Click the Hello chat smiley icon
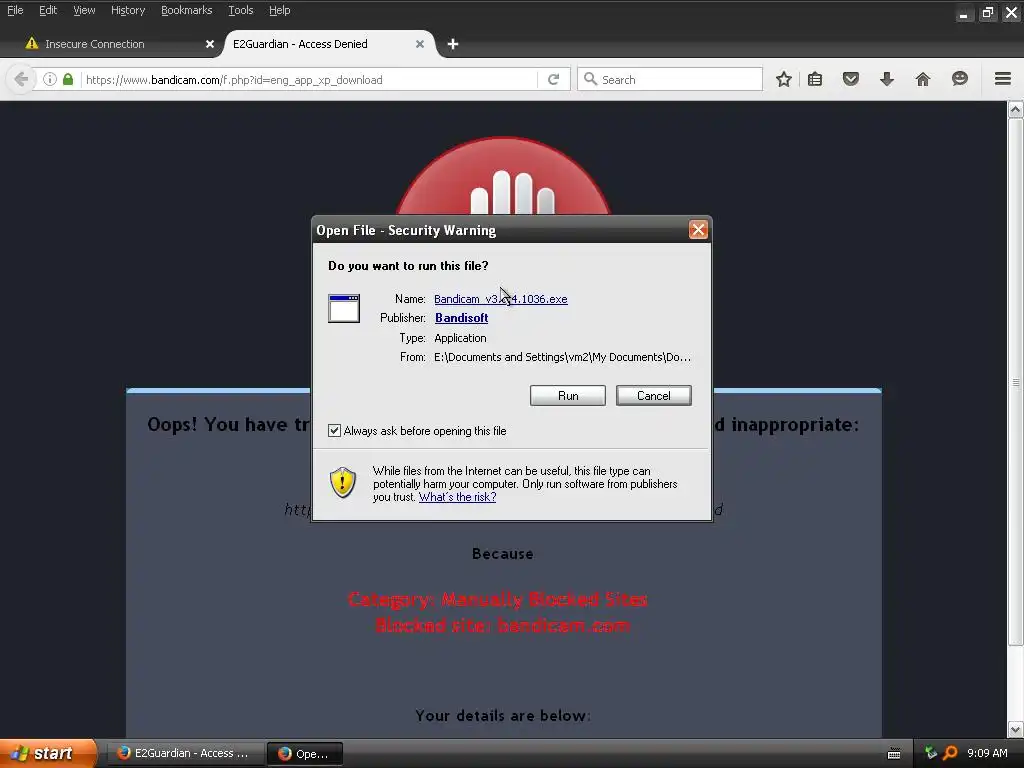Viewport: 1024px width, 768px height. [x=959, y=79]
